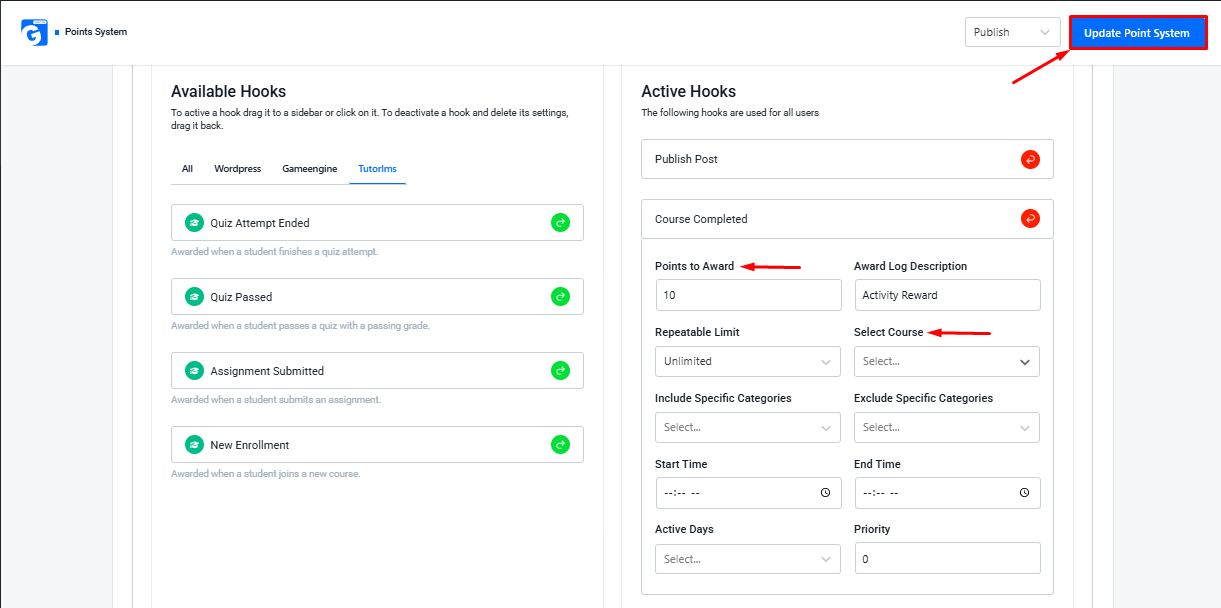Open the Publish status dropdown
The width and height of the screenshot is (1221, 608).
pos(1012,32)
